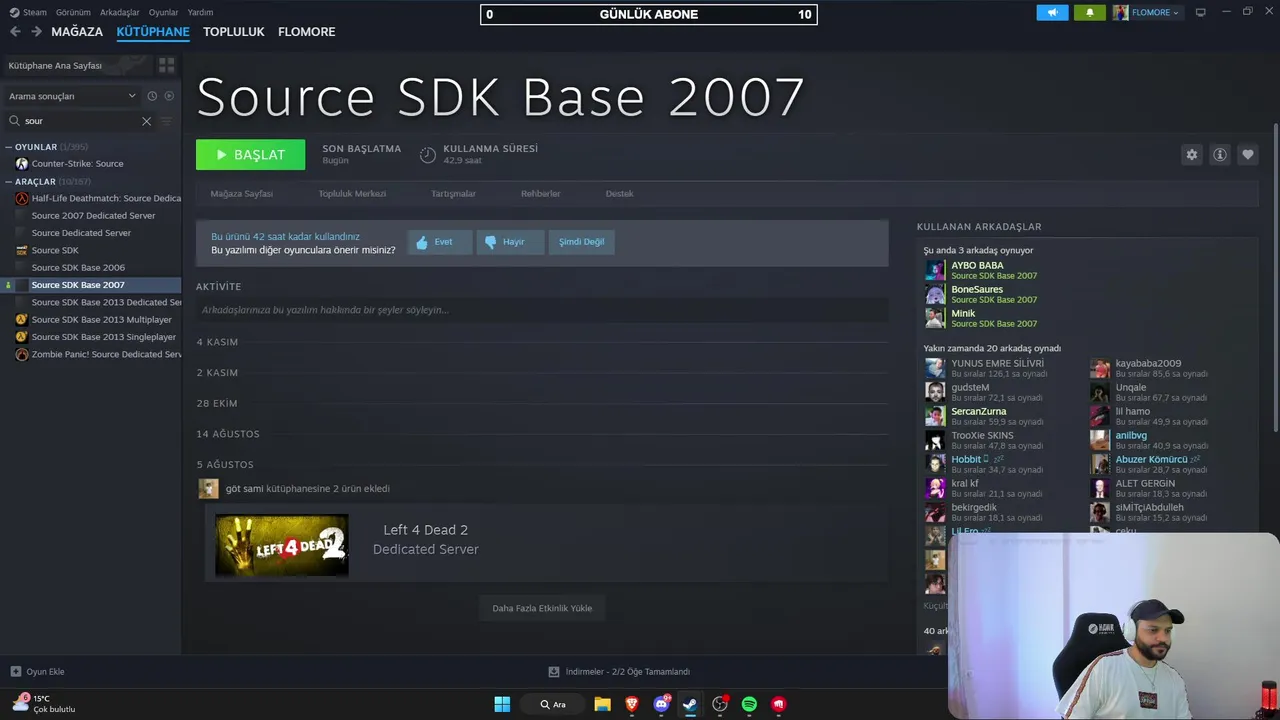1280x720 pixels.
Task: Open Spotify from the taskbar
Action: click(x=749, y=704)
